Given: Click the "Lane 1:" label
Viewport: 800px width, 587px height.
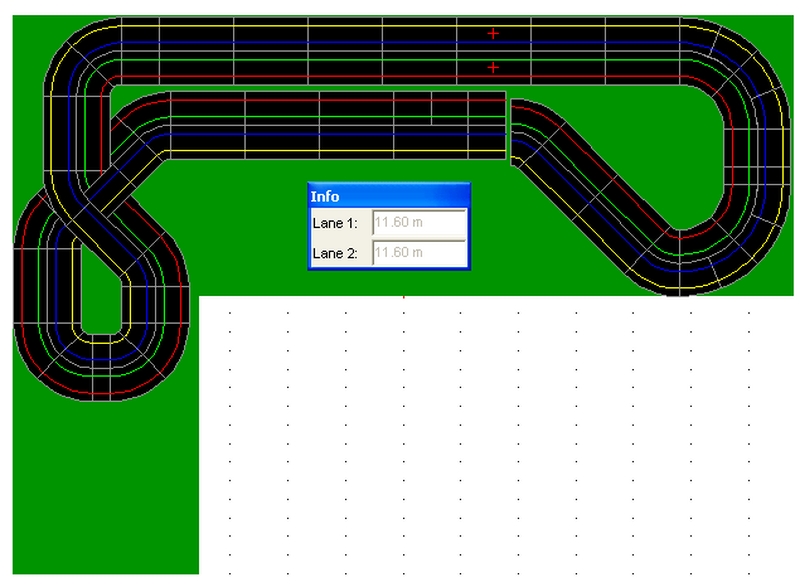Looking at the screenshot, I should click(334, 224).
